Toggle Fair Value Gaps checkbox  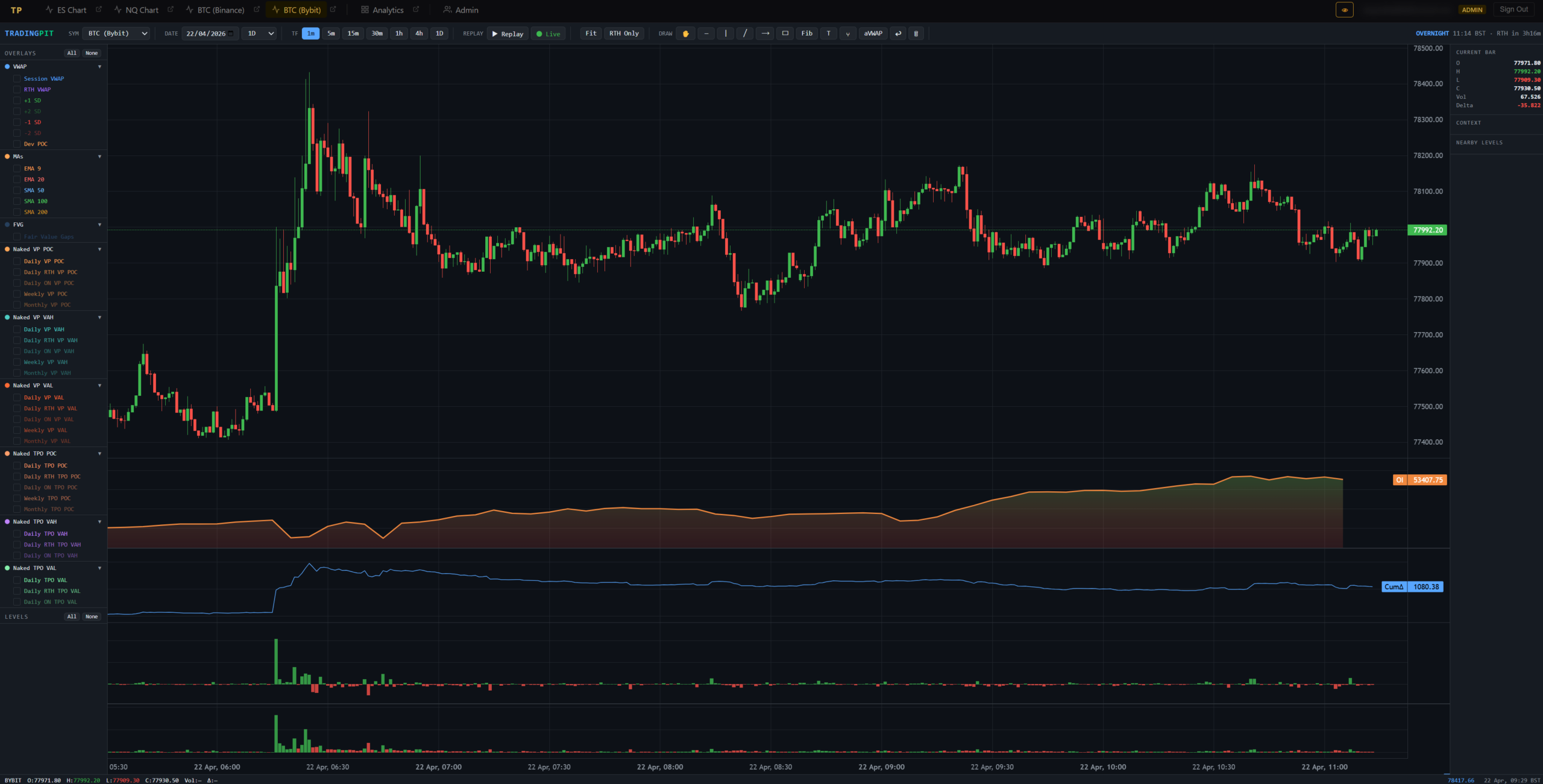(x=17, y=237)
